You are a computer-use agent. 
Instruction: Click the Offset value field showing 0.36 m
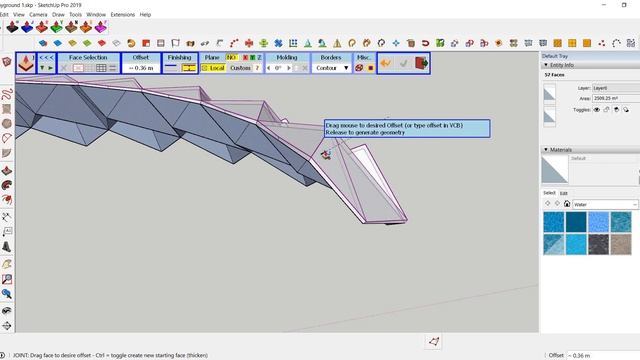141,68
